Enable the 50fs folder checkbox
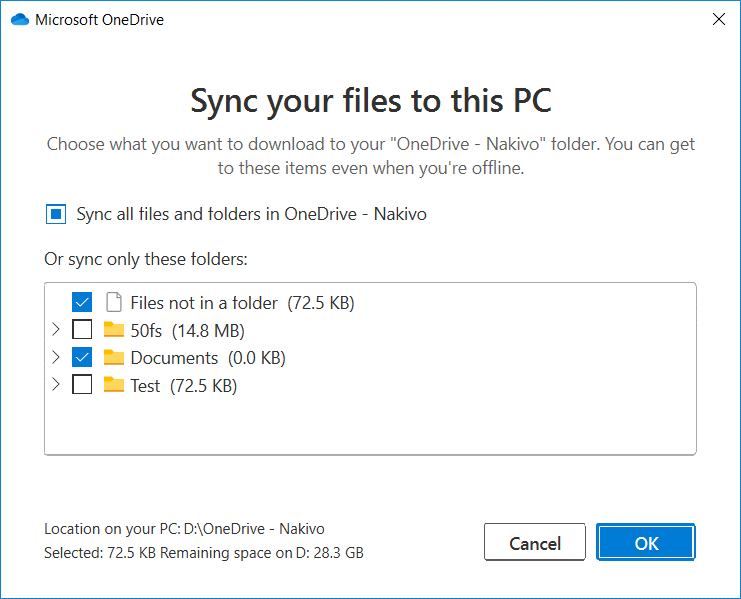The image size is (741, 599). 82,330
